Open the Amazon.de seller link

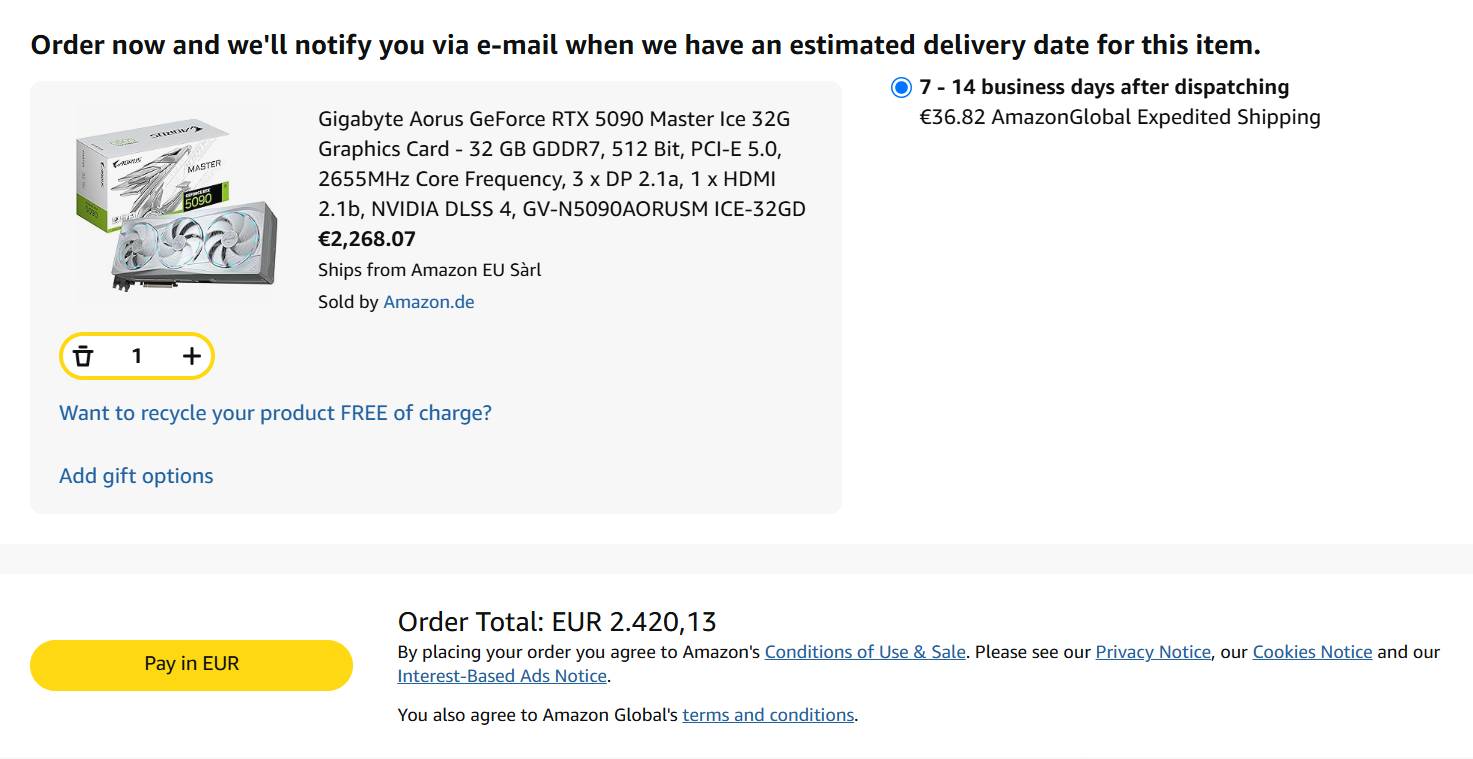[x=429, y=301]
